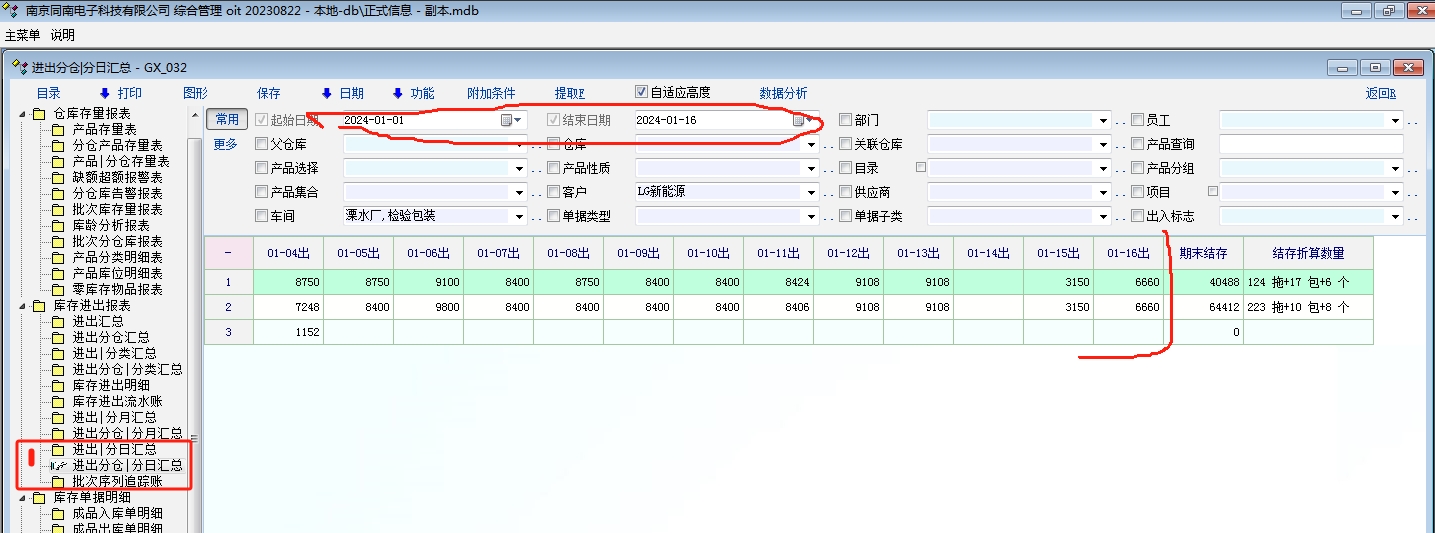Click into the 产品查询 text field
Image resolution: width=1435 pixels, height=533 pixels.
1310,144
